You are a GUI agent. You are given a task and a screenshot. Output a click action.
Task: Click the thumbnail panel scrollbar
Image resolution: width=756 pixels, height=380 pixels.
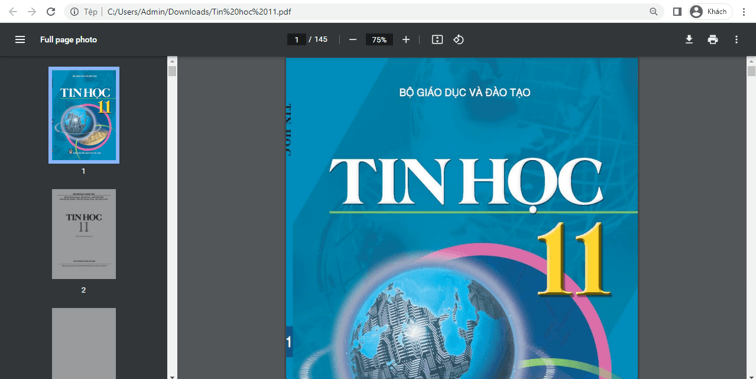[x=172, y=71]
